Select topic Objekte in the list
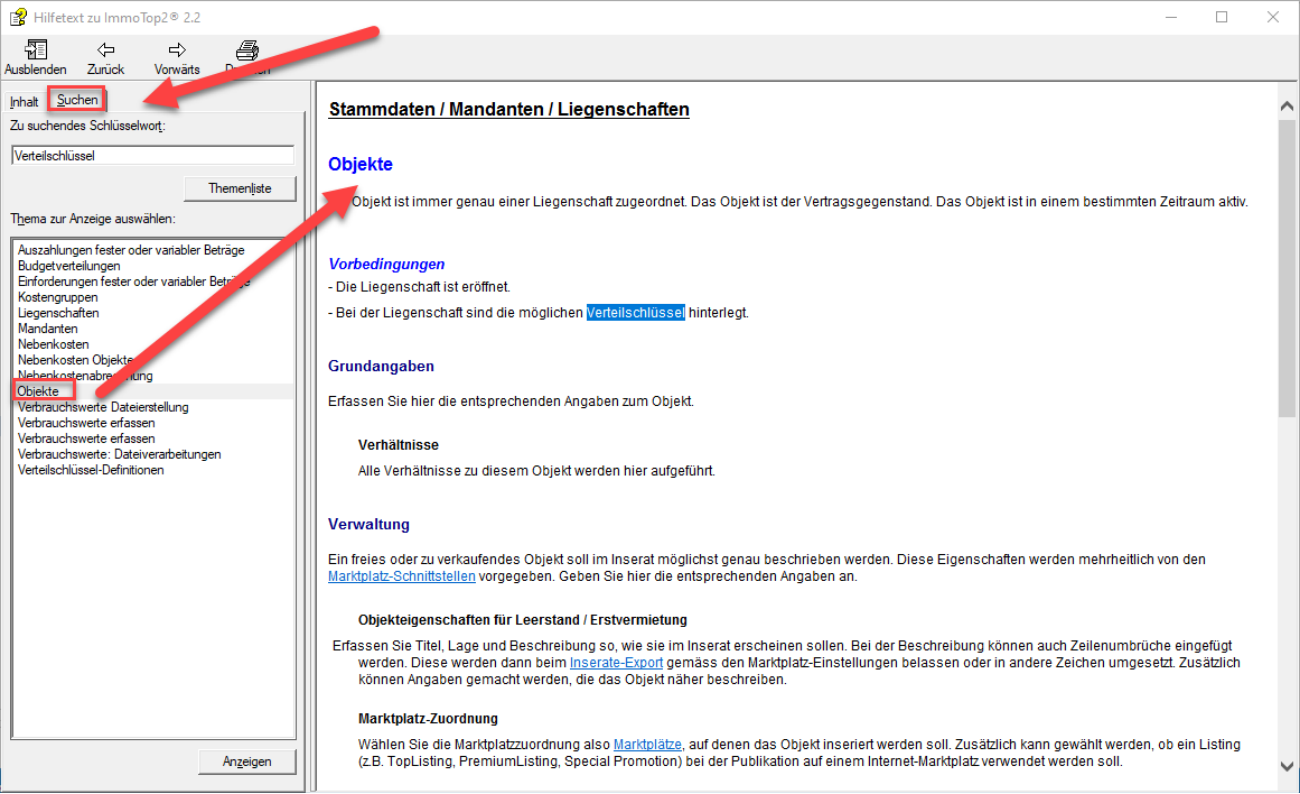Image resolution: width=1300 pixels, height=794 pixels. tap(38, 391)
